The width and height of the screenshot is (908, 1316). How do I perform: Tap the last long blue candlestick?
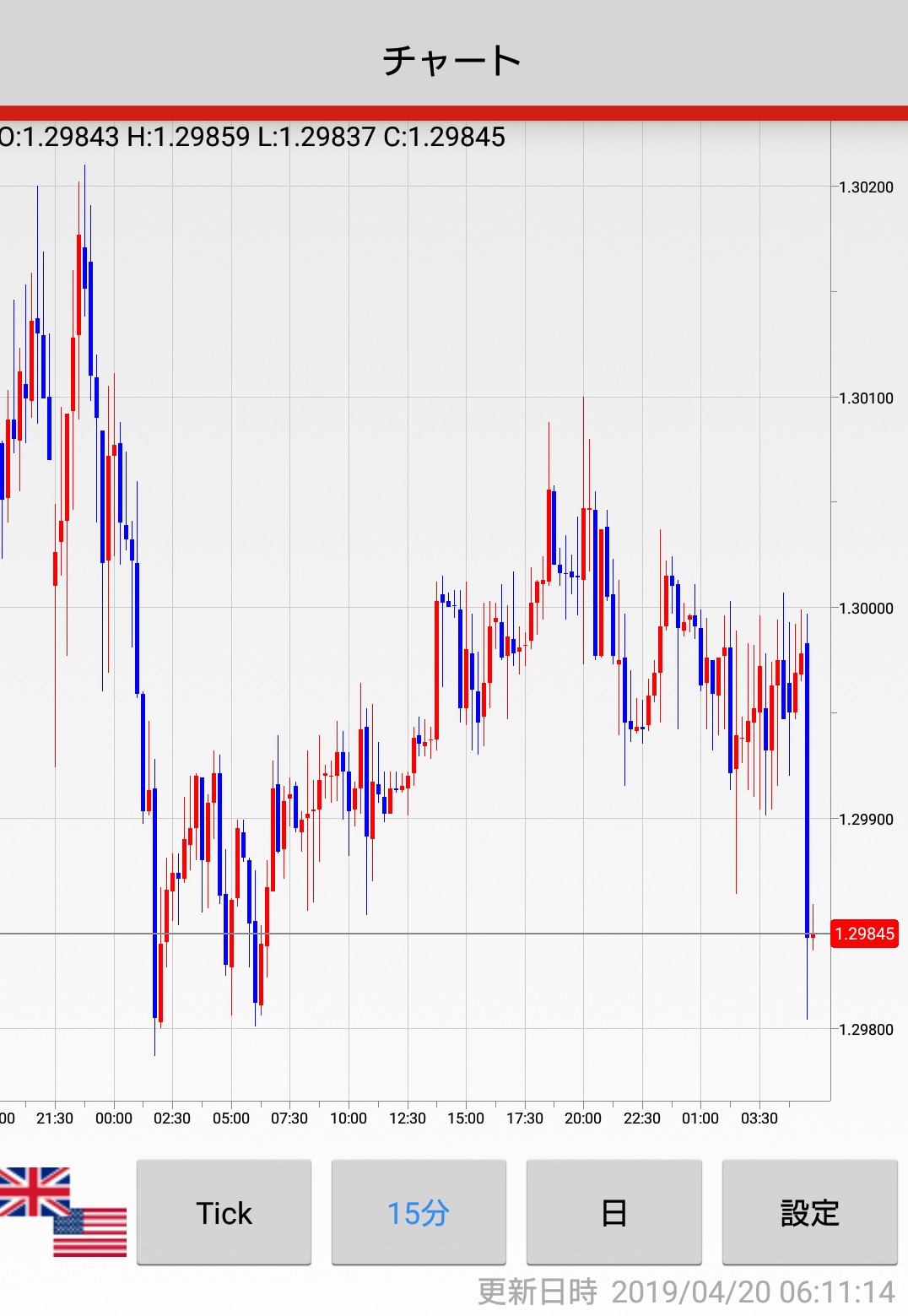click(x=808, y=789)
